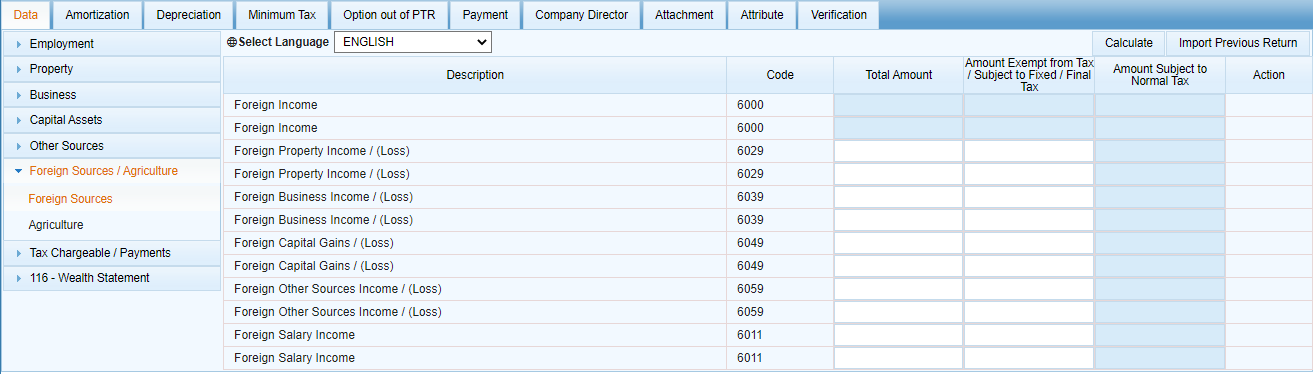Open the Company Director tab
Viewport: 1313px width, 374px height.
pos(582,15)
